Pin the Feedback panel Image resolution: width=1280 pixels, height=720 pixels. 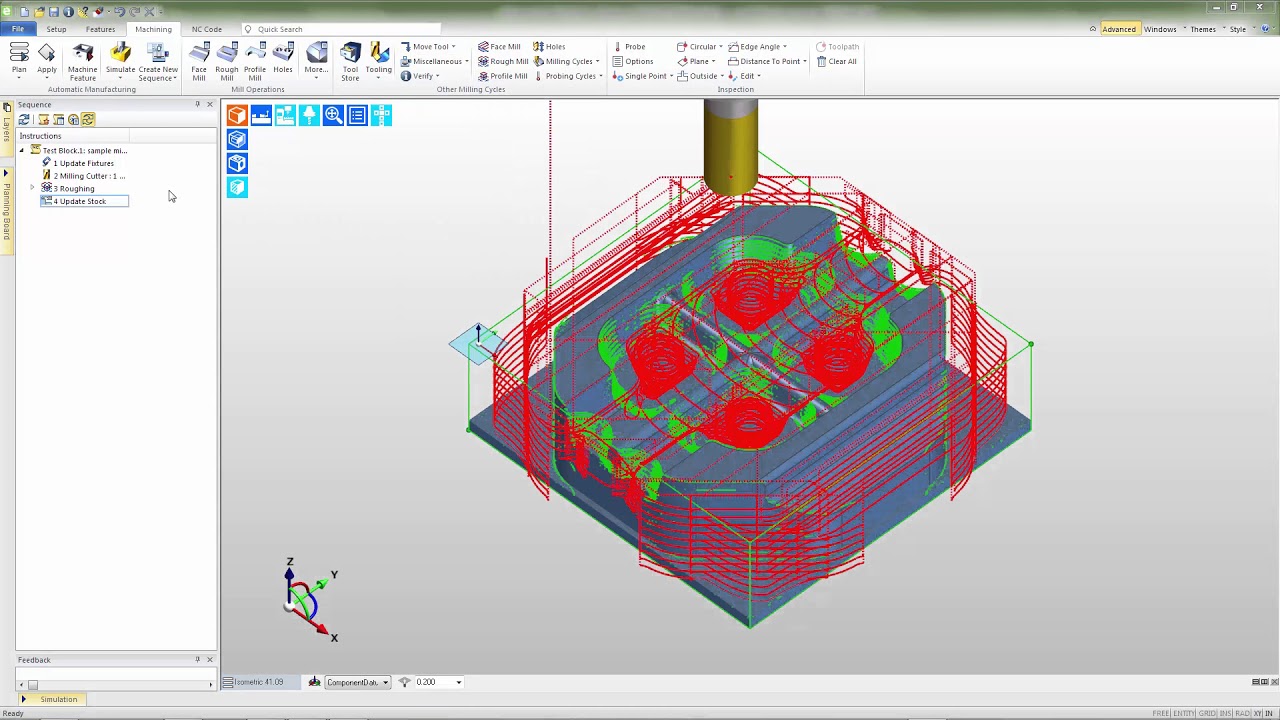[197, 660]
